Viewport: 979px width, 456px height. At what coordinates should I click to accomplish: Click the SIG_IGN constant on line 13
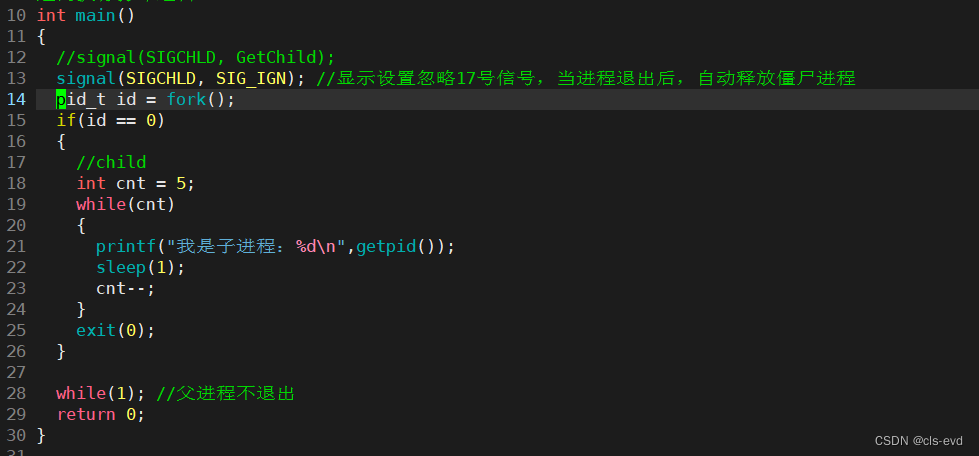coord(251,79)
